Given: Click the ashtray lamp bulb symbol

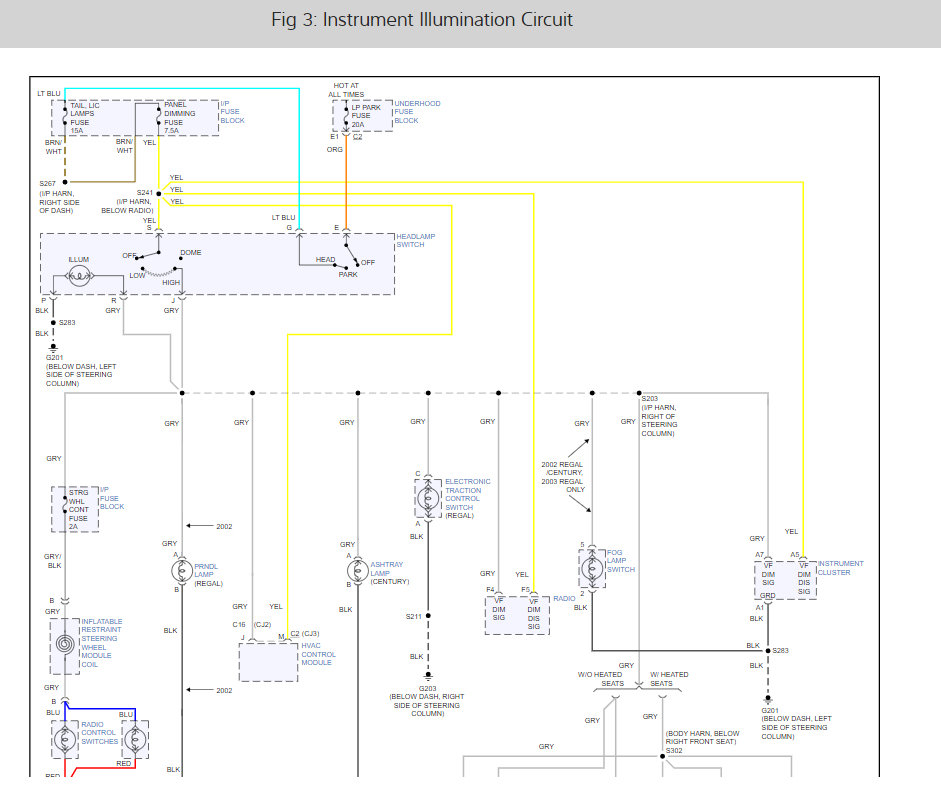Looking at the screenshot, I should tap(358, 570).
